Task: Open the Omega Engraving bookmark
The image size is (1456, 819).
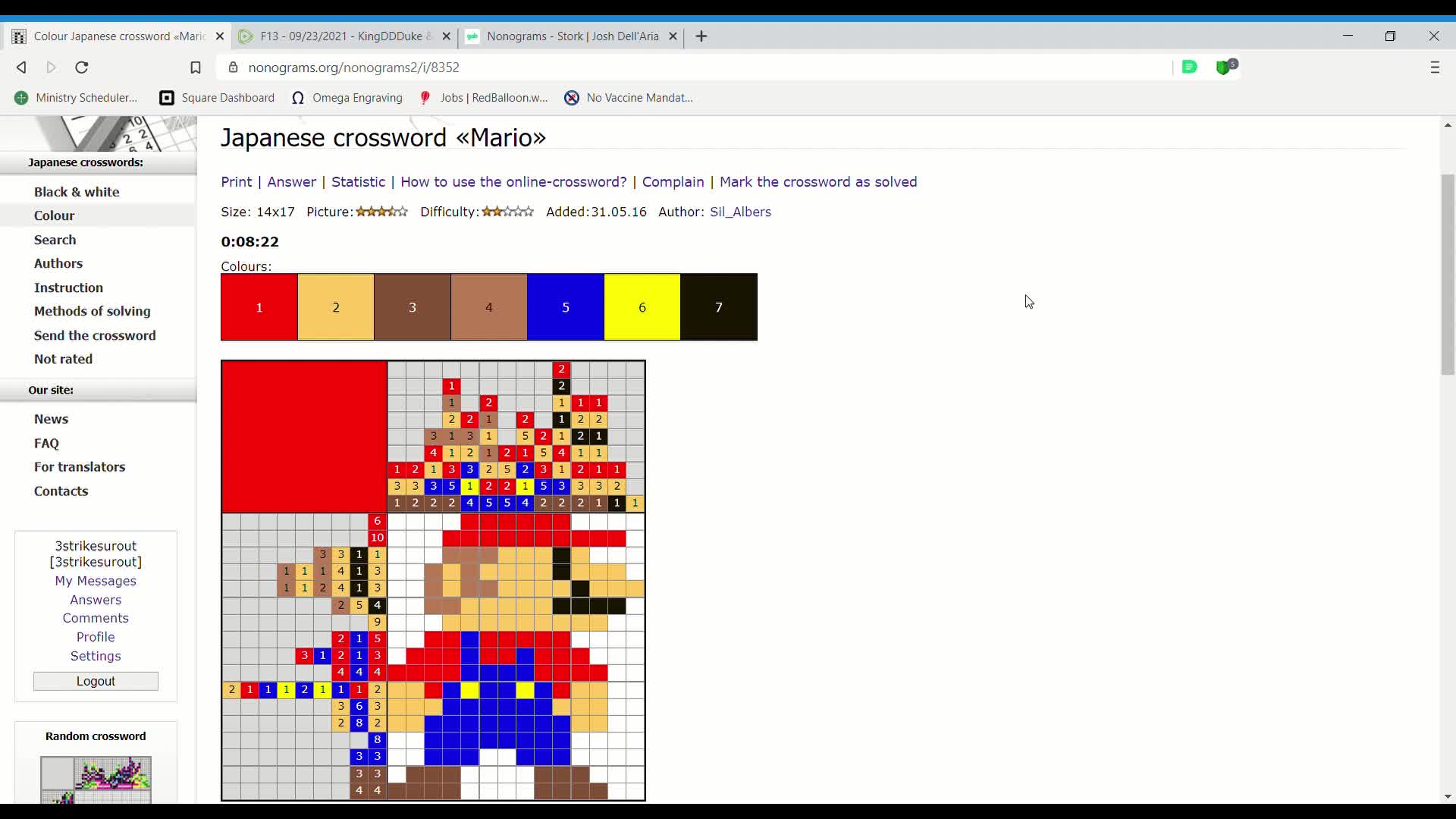Action: click(x=347, y=97)
